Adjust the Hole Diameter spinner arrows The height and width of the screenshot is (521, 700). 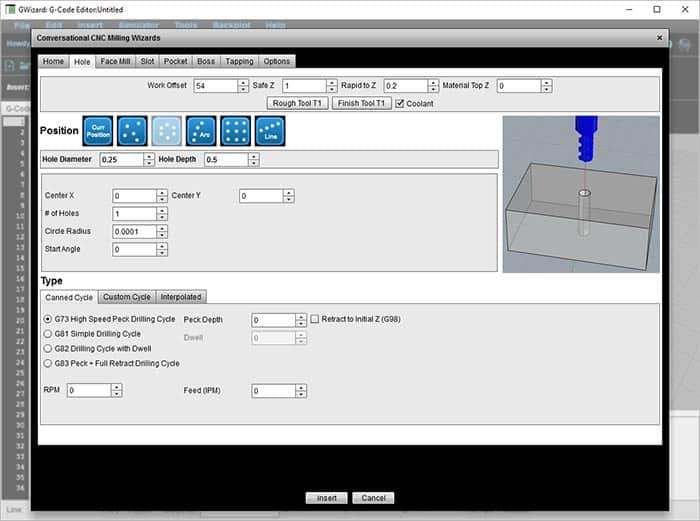[149, 159]
